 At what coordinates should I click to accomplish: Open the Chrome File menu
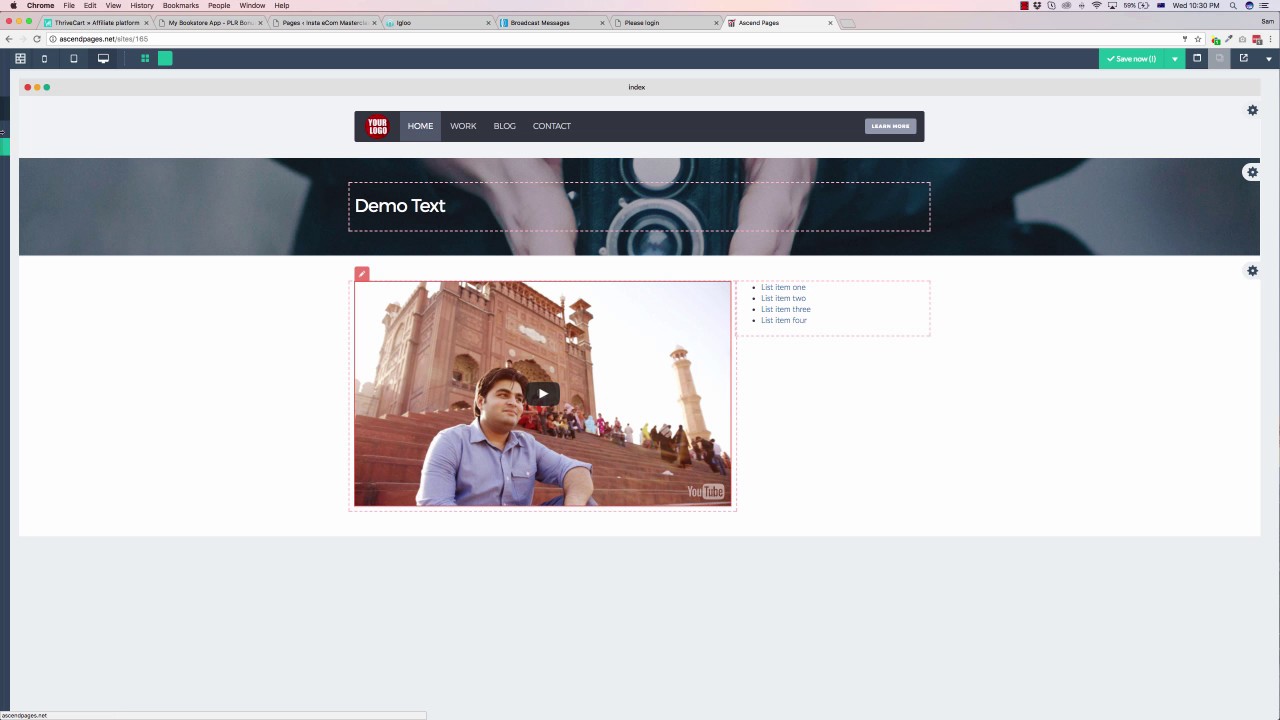pyautogui.click(x=69, y=5)
